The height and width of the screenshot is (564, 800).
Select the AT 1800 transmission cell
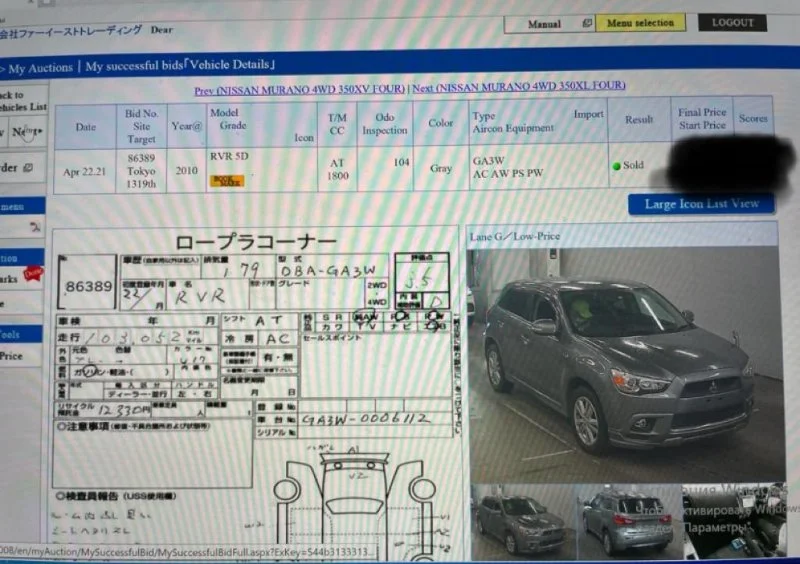(x=337, y=169)
